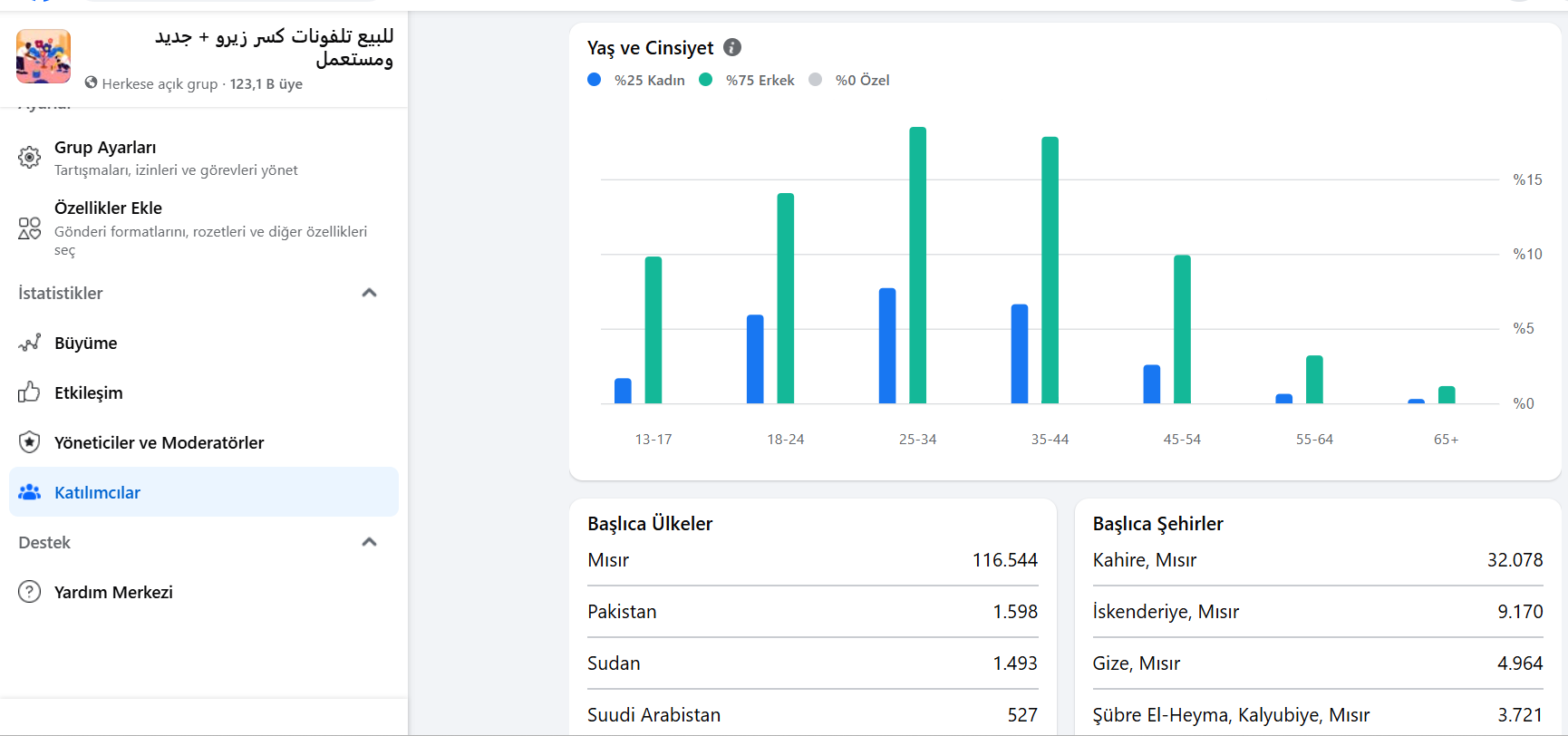The height and width of the screenshot is (736, 1568).
Task: Click the Arabic group name title
Action: point(275,47)
